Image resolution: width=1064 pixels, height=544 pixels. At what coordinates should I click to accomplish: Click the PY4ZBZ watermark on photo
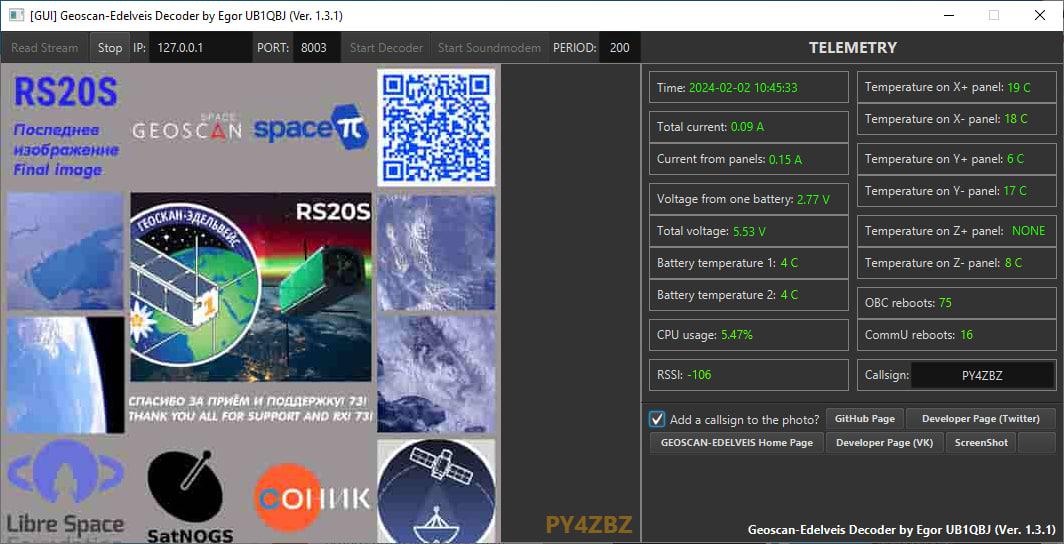click(x=589, y=524)
